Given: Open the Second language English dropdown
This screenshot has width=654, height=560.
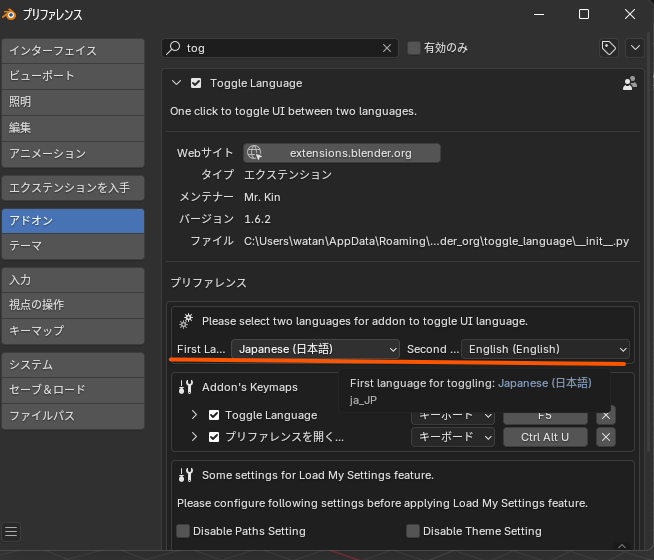Looking at the screenshot, I should (x=545, y=349).
